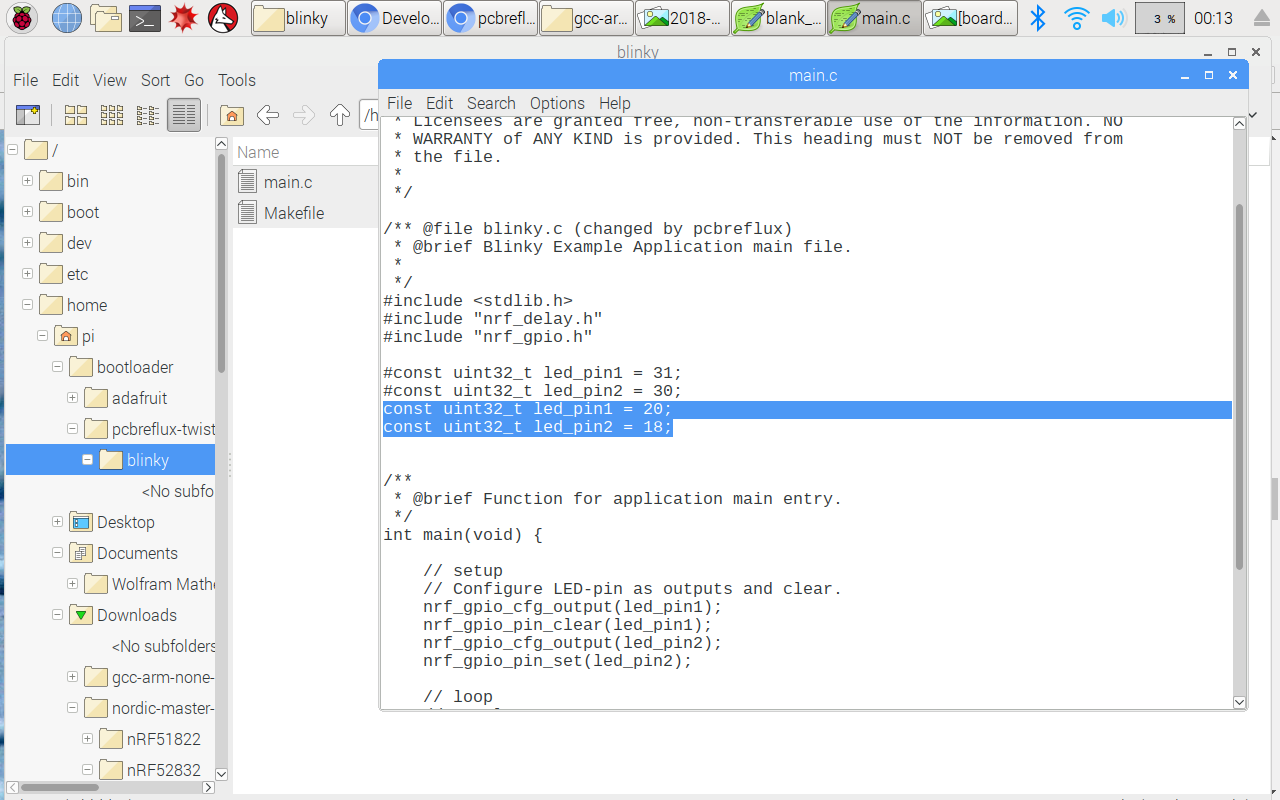Collapse the pi folder tree node
Viewport: 1280px width, 800px height.
coord(43,336)
